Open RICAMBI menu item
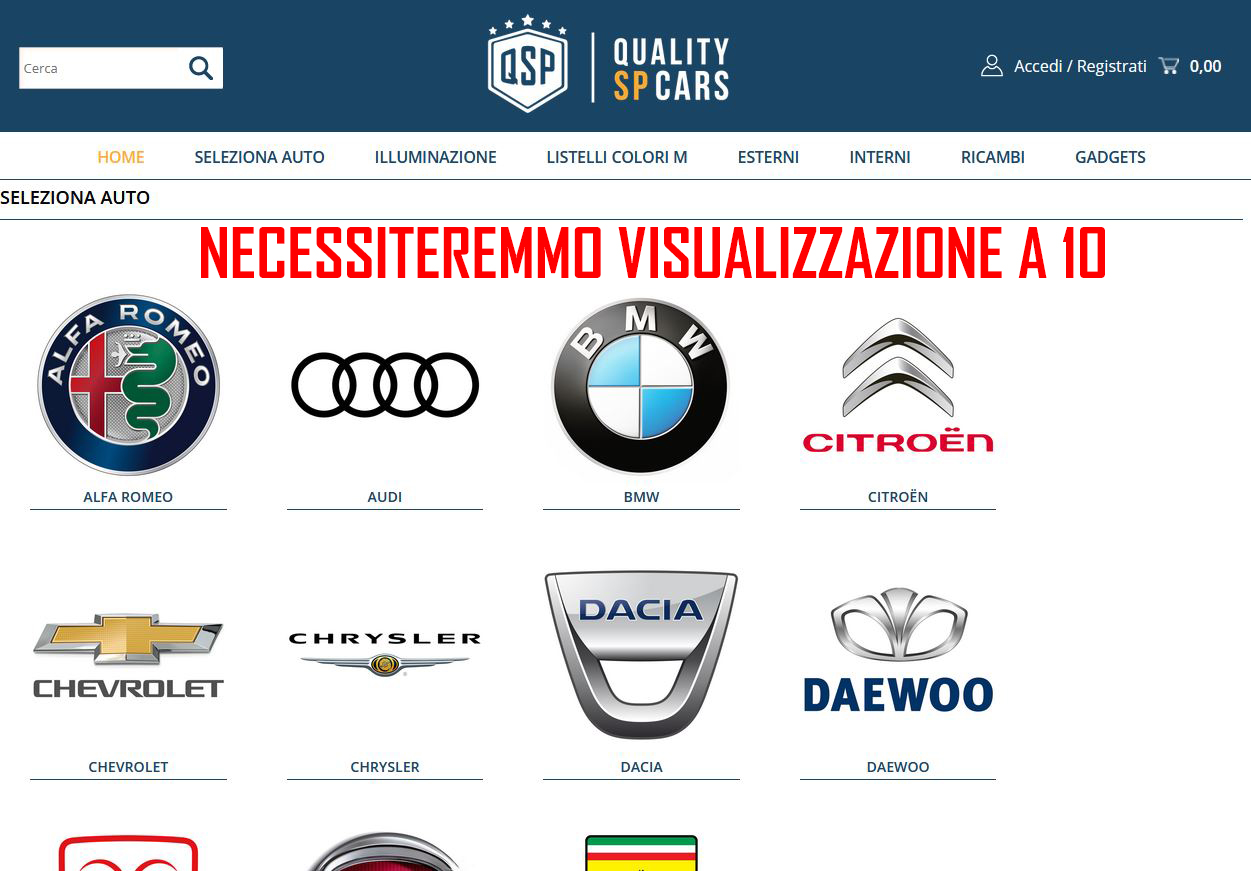Image resolution: width=1251 pixels, height=871 pixels. 993,157
